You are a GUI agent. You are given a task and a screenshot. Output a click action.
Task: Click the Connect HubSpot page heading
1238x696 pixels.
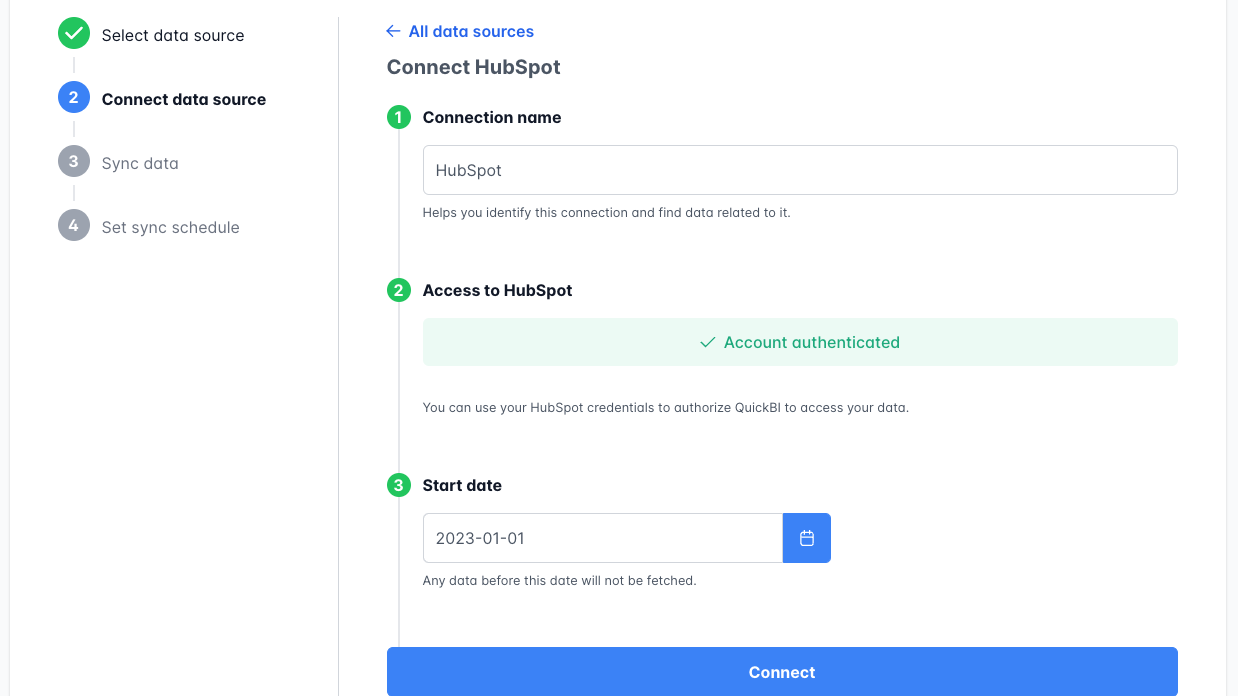coord(473,67)
